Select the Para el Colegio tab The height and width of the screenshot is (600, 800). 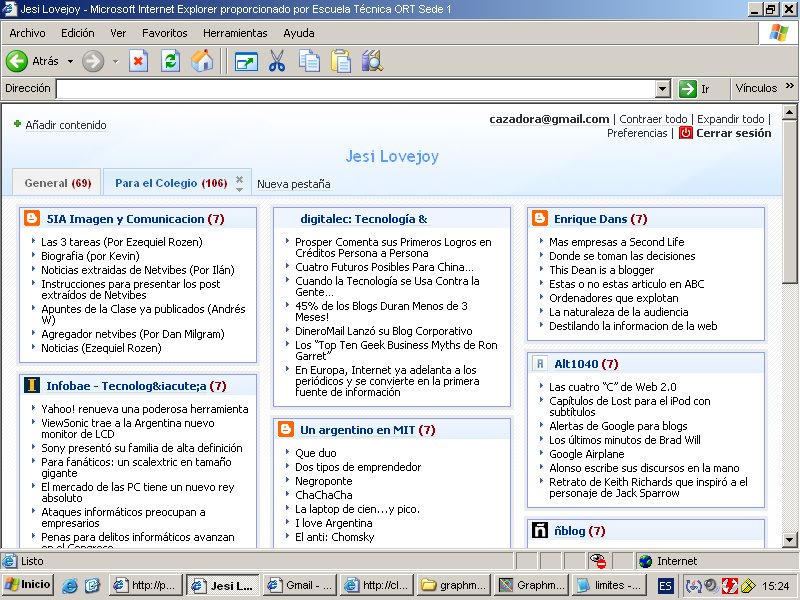pyautogui.click(x=171, y=183)
